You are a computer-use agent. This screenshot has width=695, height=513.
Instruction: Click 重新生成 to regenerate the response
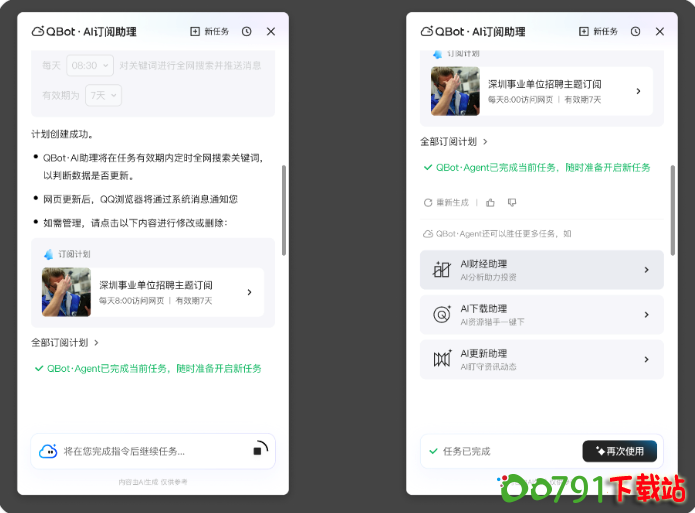pyautogui.click(x=446, y=202)
